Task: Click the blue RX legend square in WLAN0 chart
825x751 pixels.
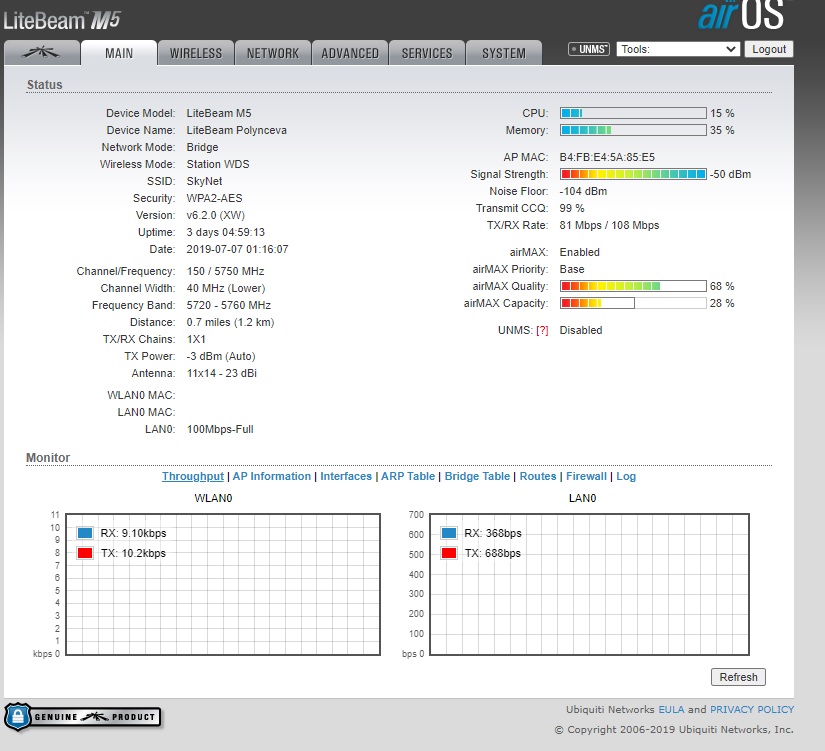Action: click(x=85, y=533)
